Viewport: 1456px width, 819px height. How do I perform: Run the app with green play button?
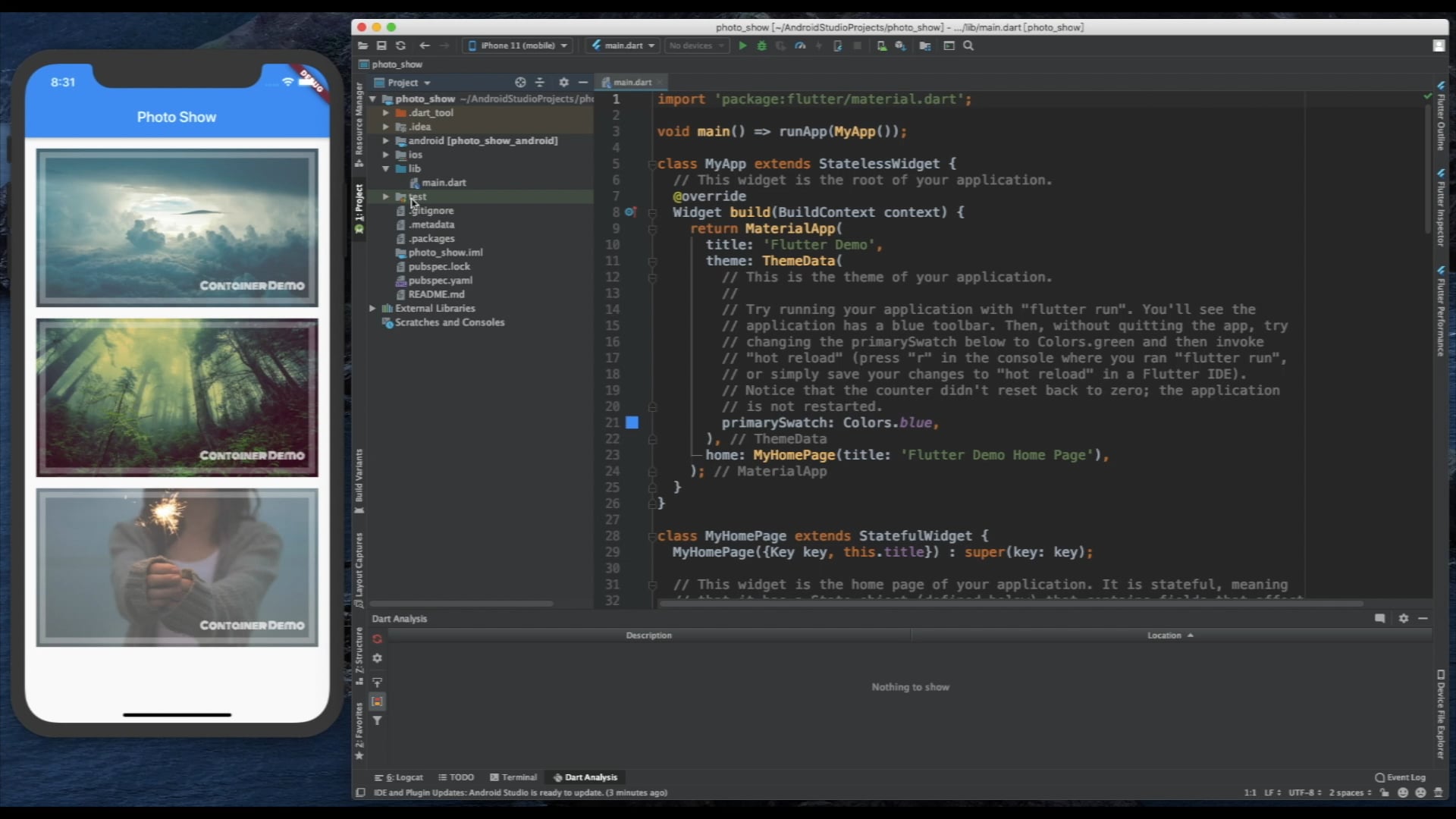742,45
